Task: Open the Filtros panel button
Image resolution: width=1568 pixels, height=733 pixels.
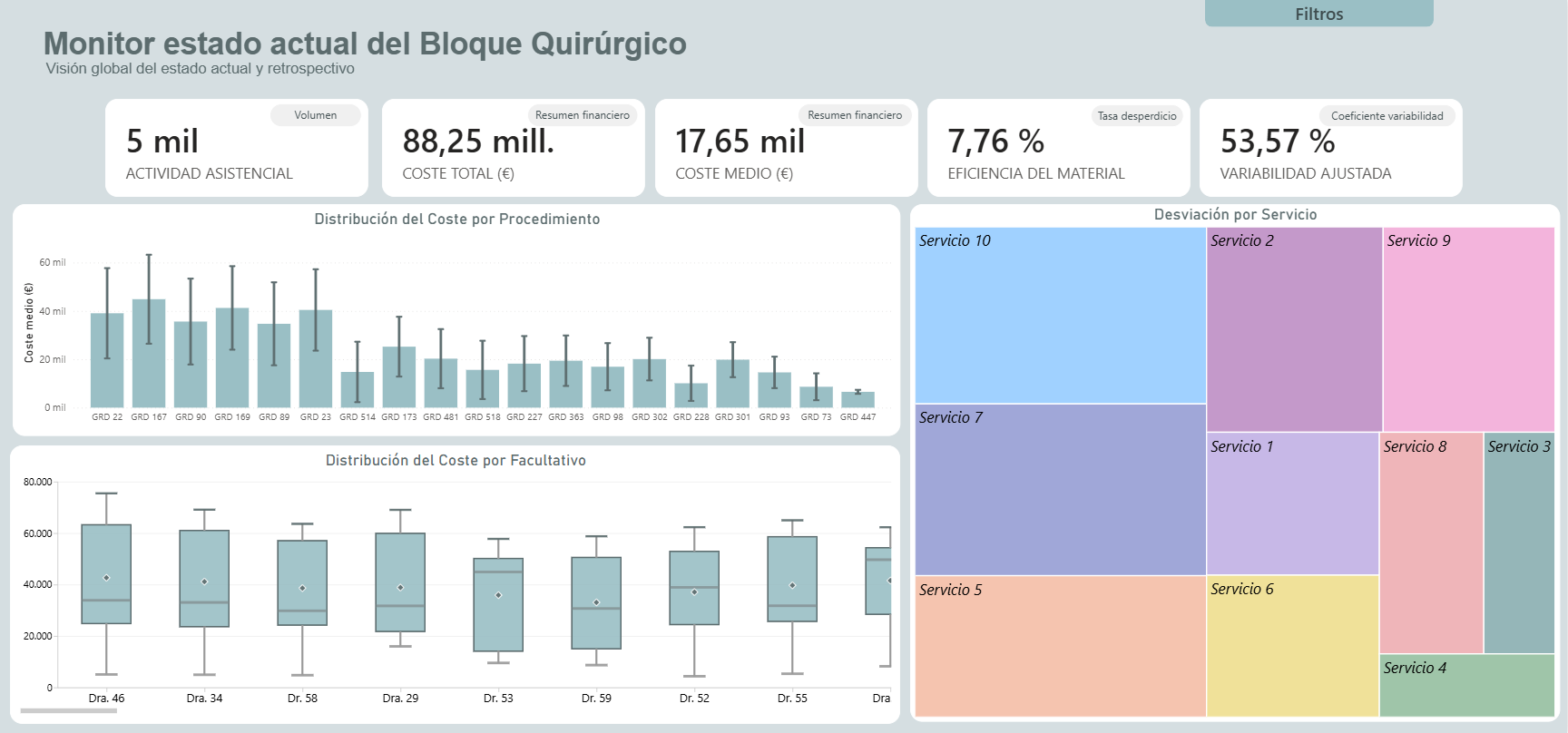Action: point(1318,14)
